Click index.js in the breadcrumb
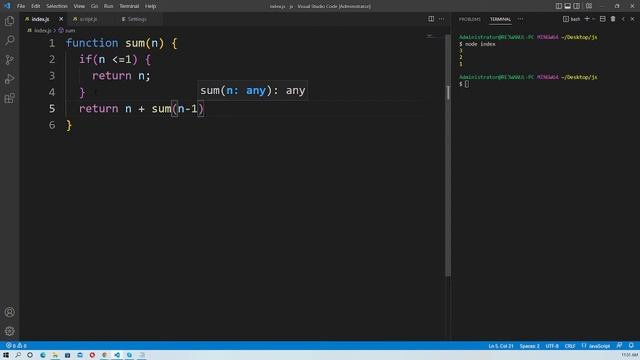Image resolution: width=640 pixels, height=360 pixels. tap(42, 31)
